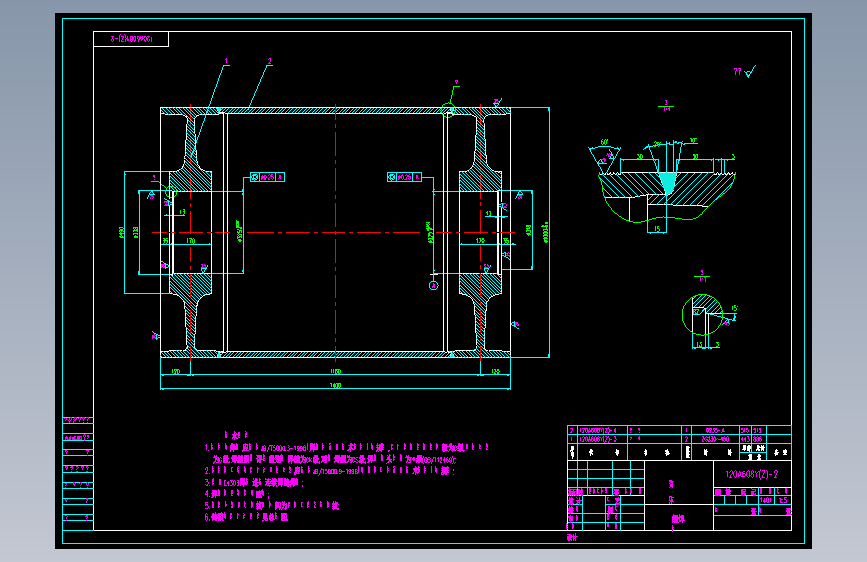Click balloon number 1 leader label
The image size is (867, 562).
(226, 61)
